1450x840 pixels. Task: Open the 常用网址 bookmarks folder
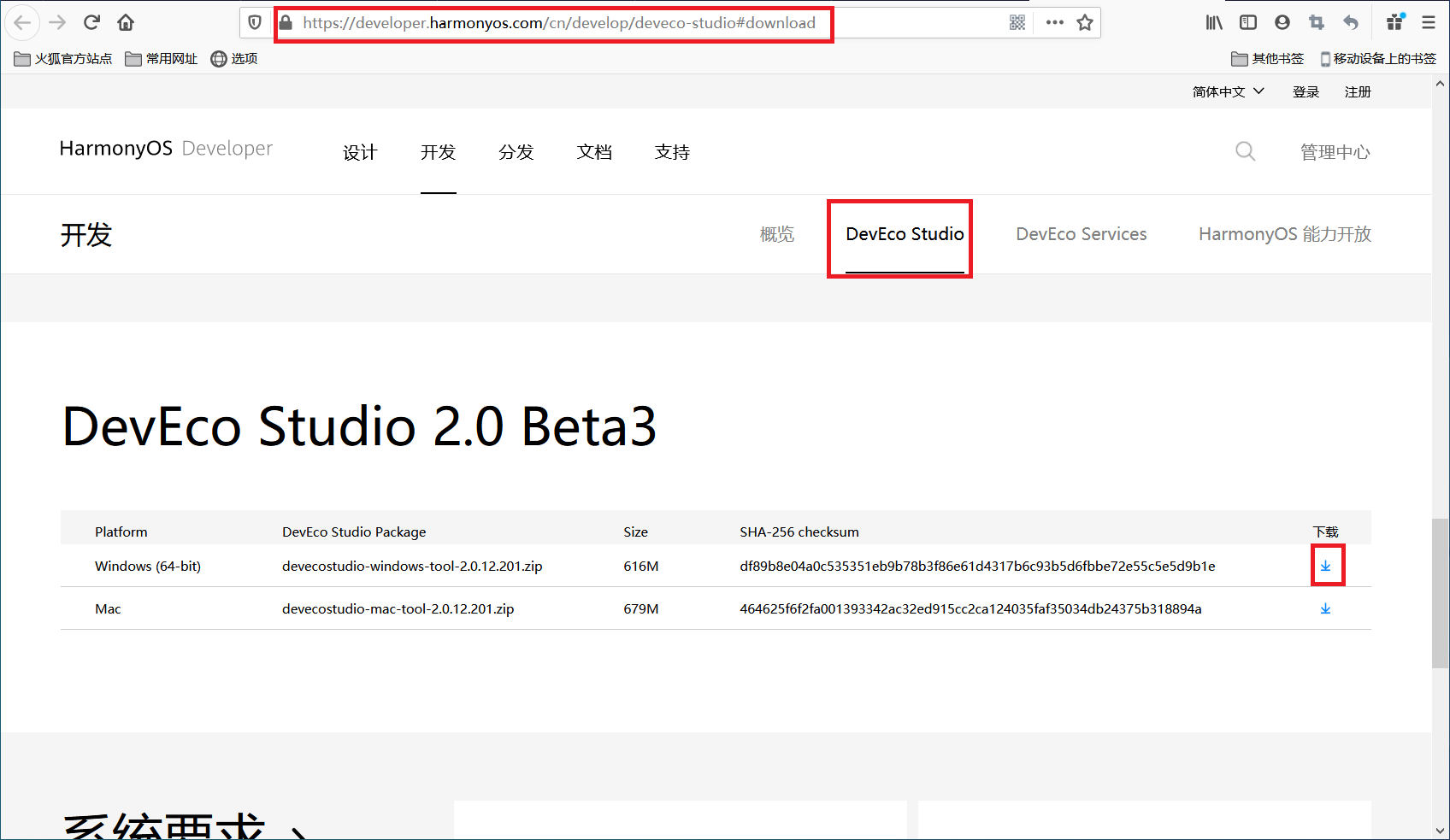[161, 58]
